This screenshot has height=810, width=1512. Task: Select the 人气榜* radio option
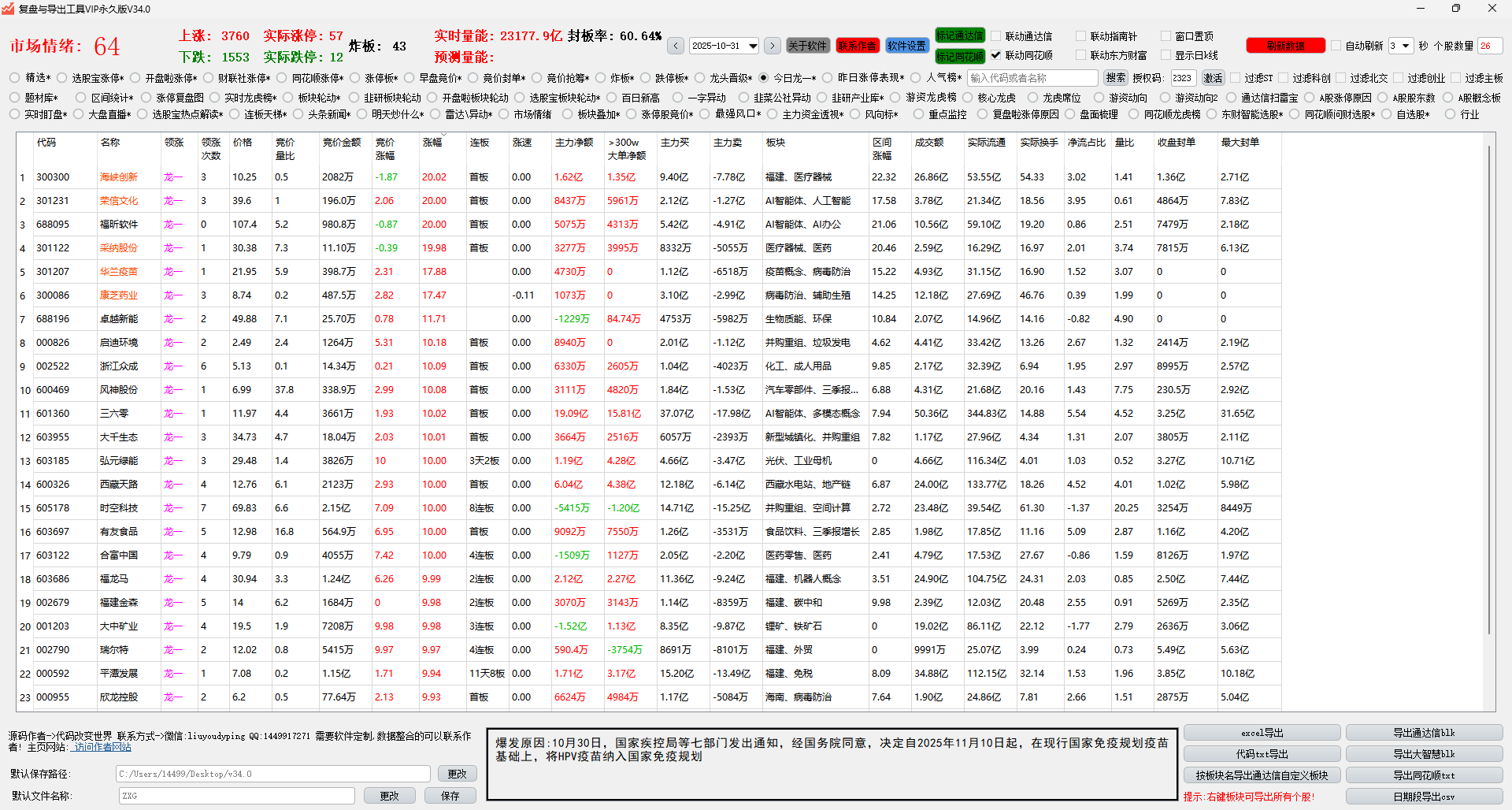pos(916,78)
